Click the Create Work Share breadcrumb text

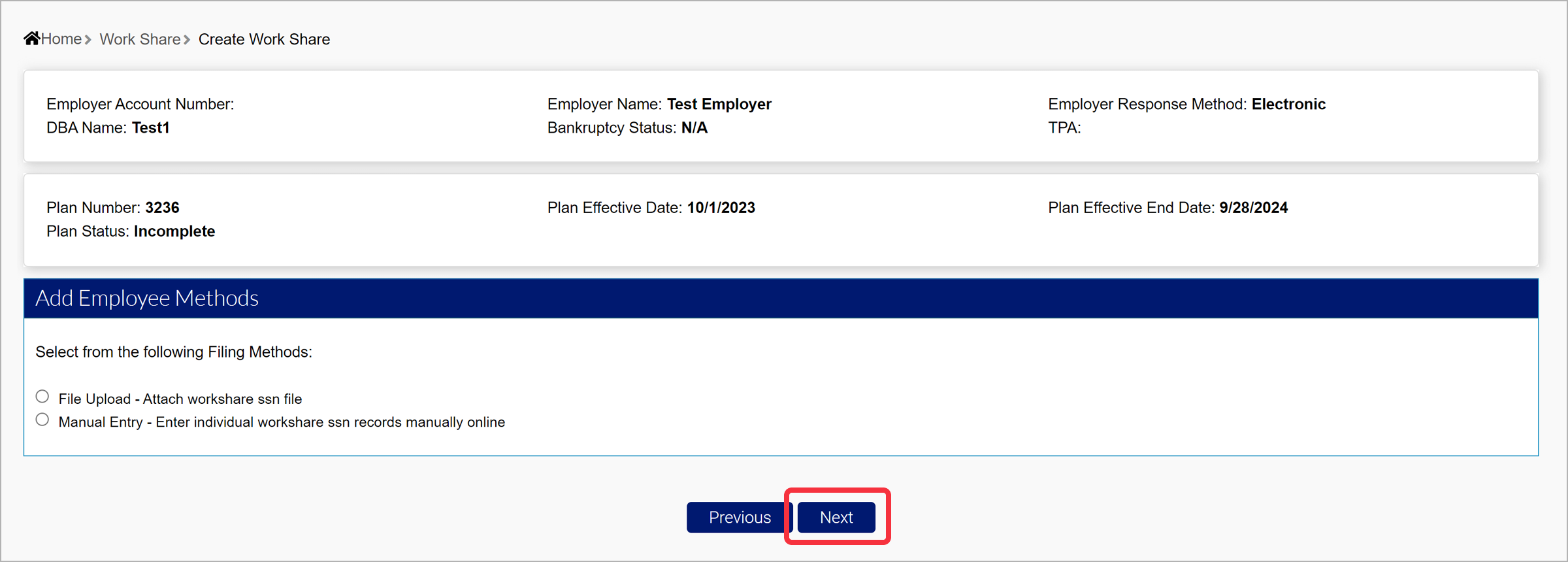coord(264,39)
